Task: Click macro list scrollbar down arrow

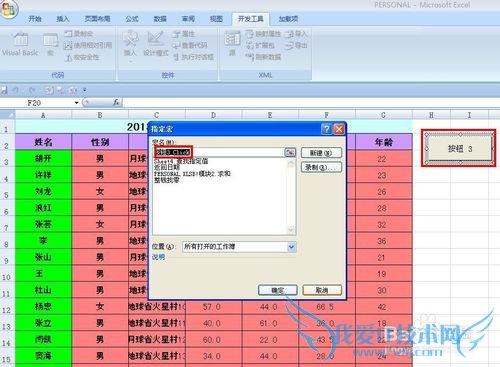Action: [x=291, y=230]
